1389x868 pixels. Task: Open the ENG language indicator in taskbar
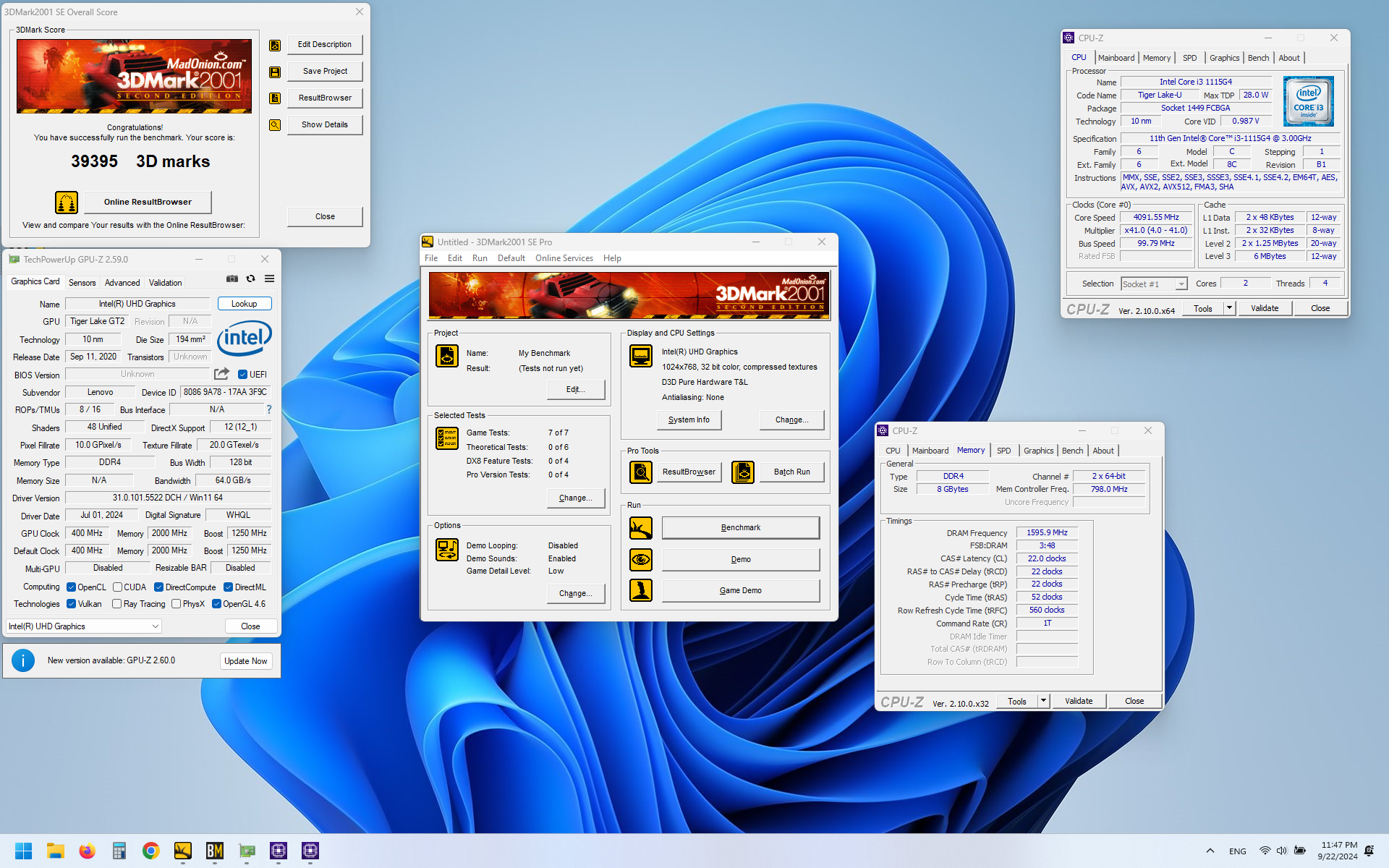pos(1238,851)
